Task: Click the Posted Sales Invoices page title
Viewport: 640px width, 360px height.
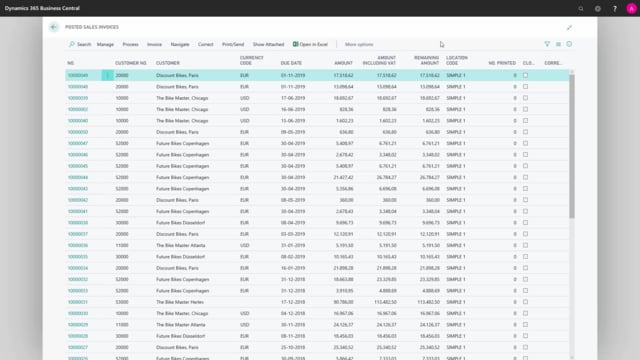Action: click(x=92, y=27)
